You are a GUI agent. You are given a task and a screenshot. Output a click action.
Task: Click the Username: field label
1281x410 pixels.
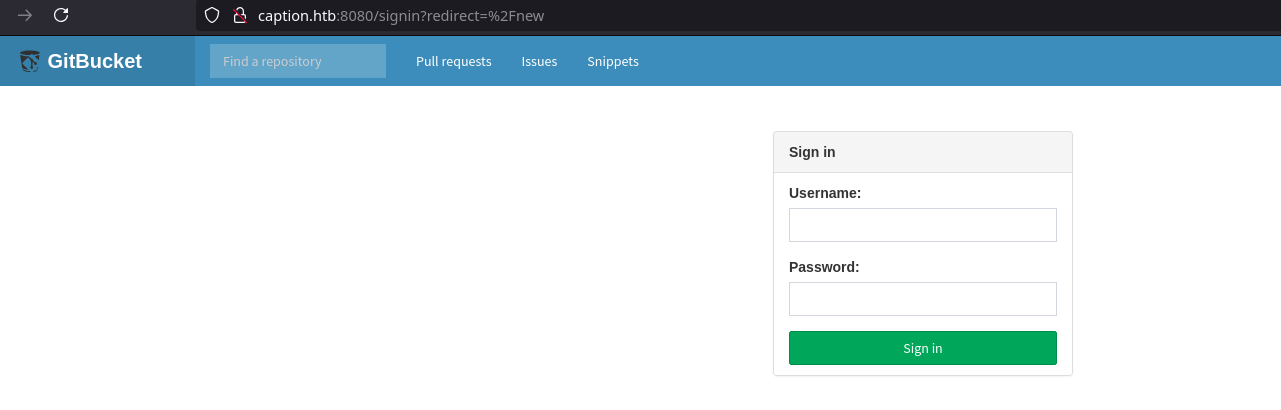(824, 193)
